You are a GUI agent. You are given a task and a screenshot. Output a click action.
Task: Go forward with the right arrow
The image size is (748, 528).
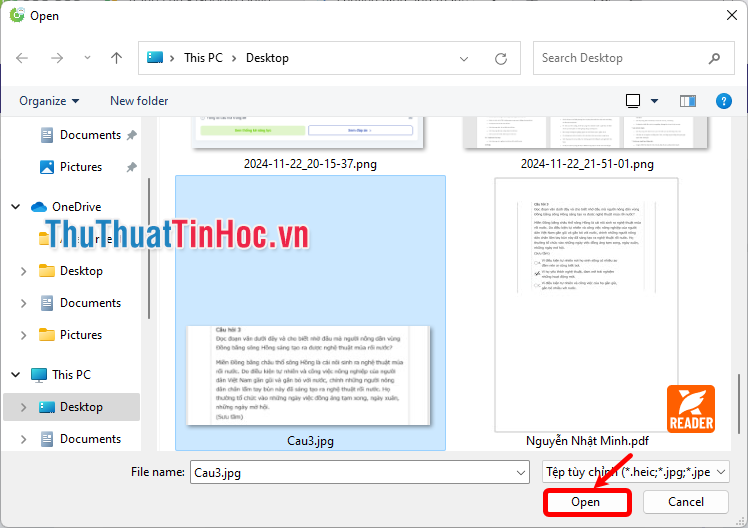tap(57, 58)
